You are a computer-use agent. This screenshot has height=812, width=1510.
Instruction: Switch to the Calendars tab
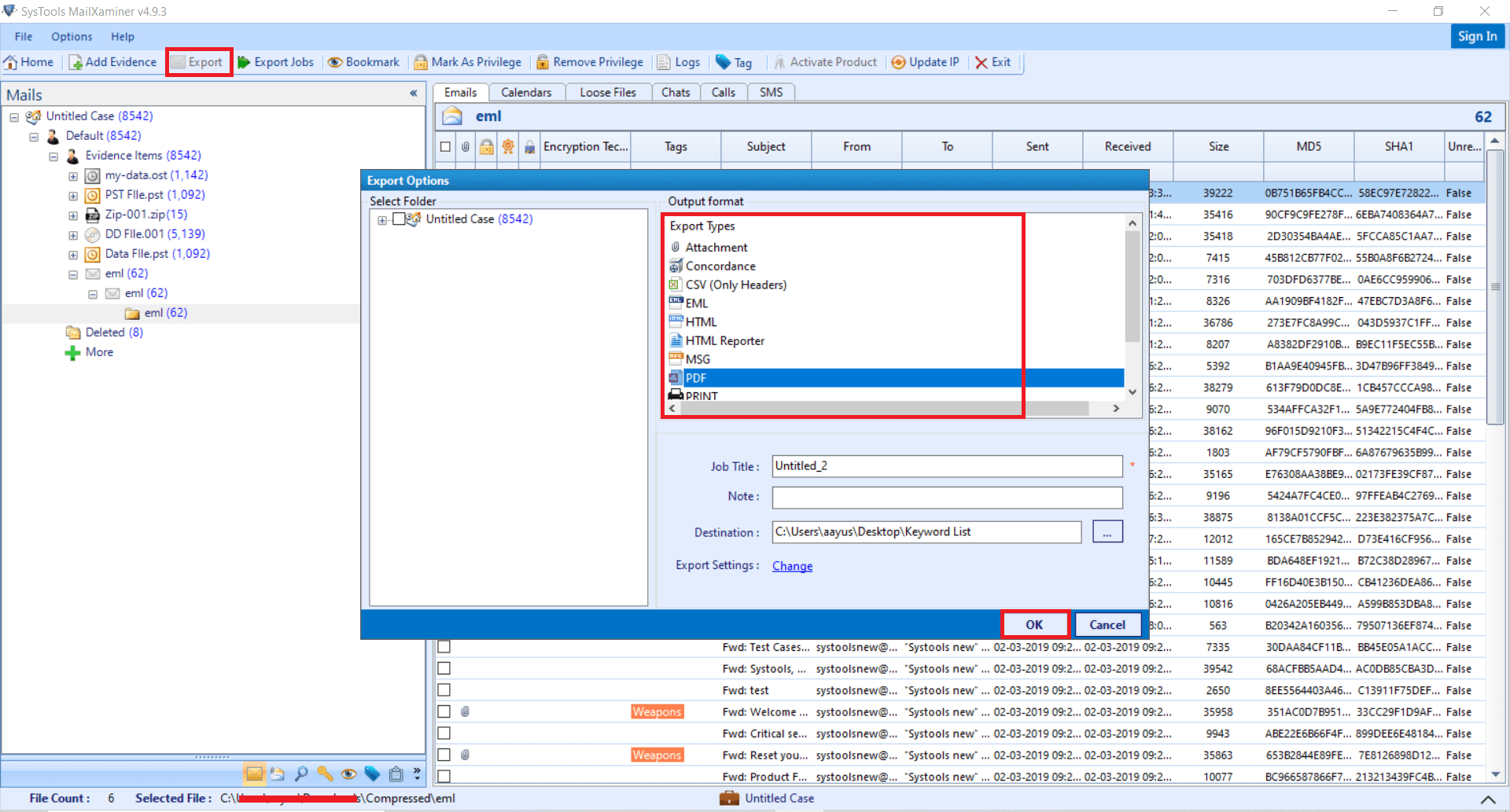tap(526, 92)
